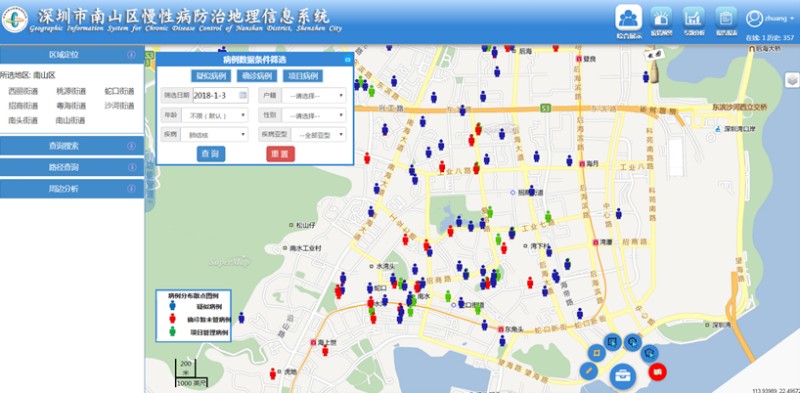This screenshot has width=800, height=393.
Task: Click the red clear map button
Action: pos(658,371)
